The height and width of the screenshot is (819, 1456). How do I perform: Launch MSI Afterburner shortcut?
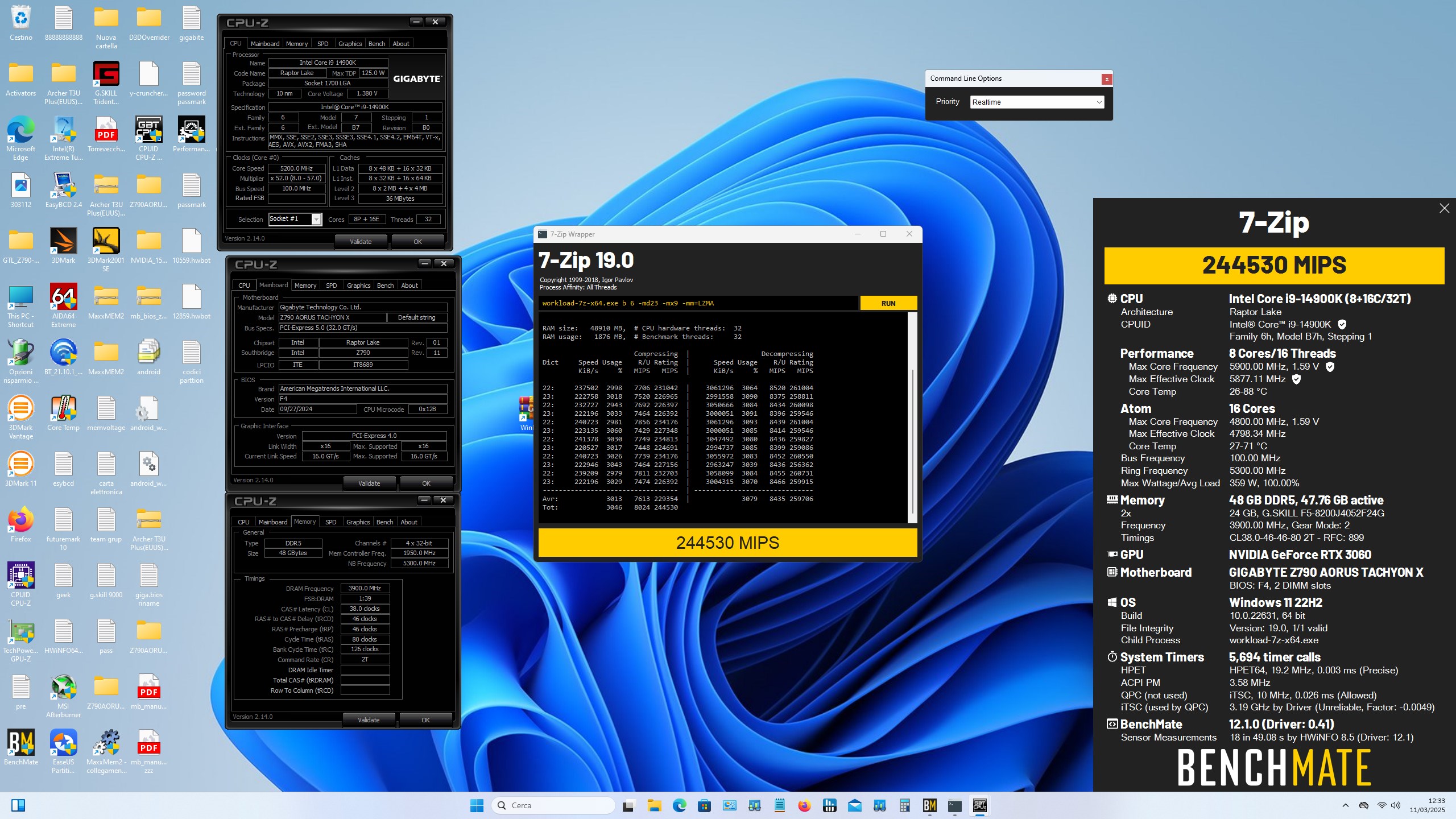coord(63,696)
